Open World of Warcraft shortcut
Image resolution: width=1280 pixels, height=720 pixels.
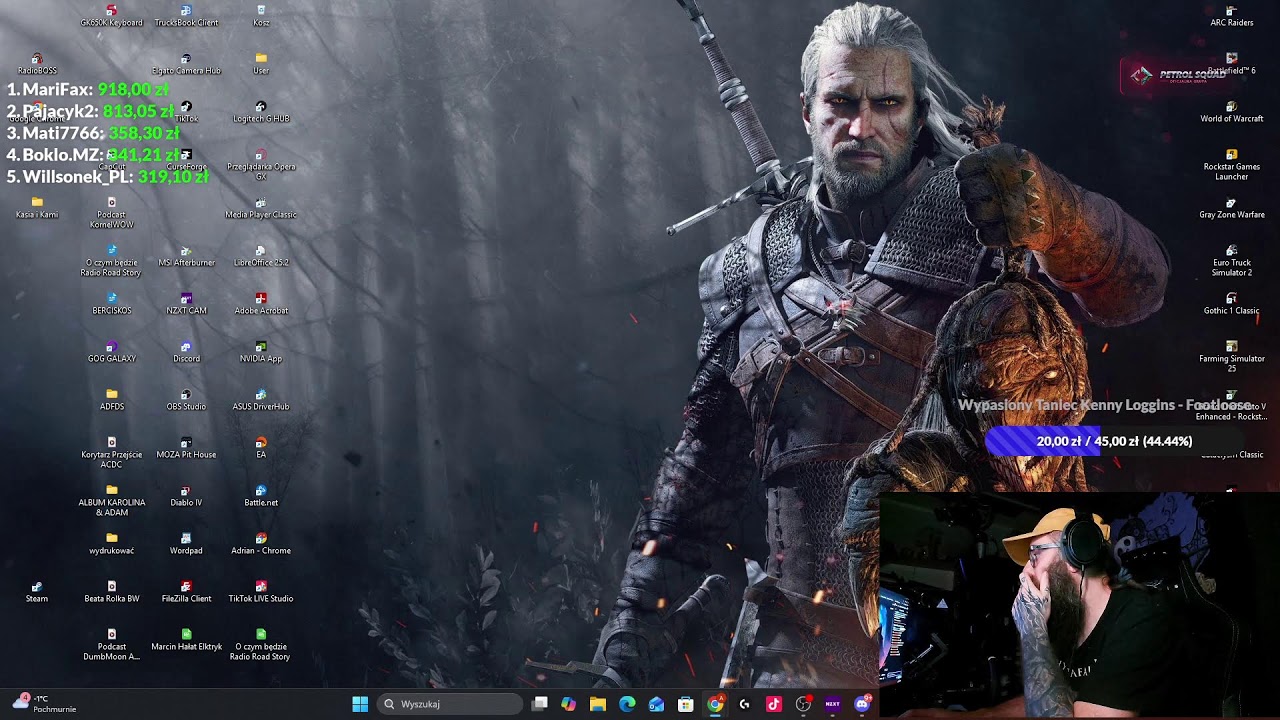(1232, 112)
